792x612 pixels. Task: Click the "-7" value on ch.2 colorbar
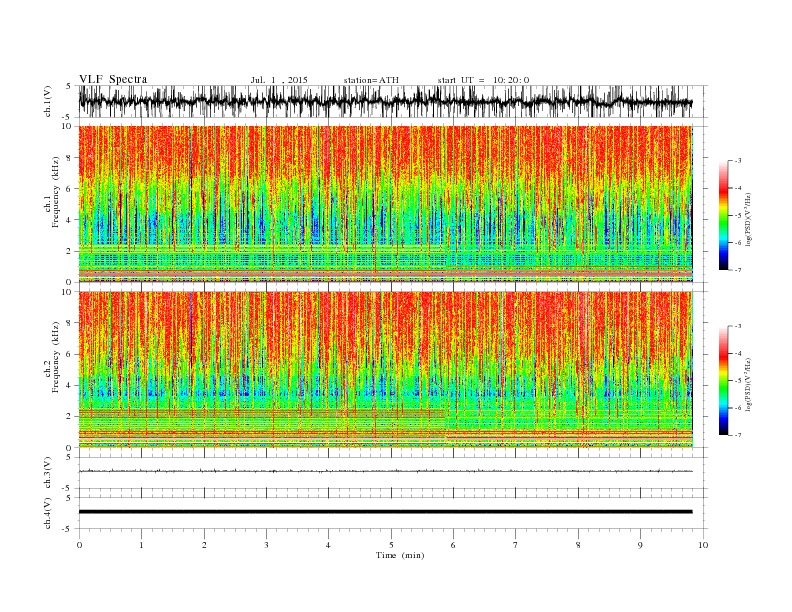click(x=737, y=435)
